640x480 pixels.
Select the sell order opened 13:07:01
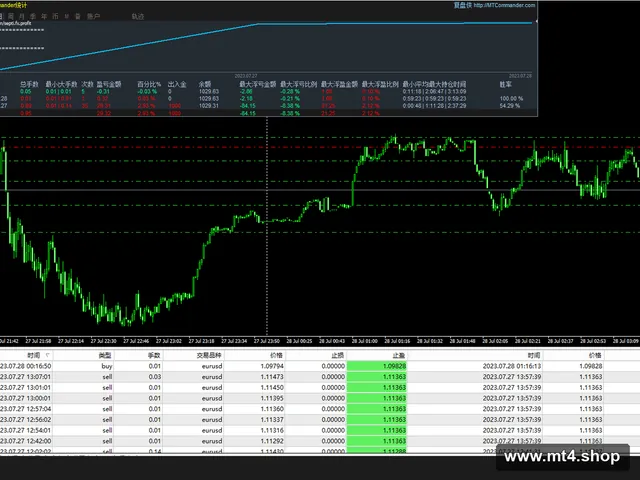click(320, 377)
